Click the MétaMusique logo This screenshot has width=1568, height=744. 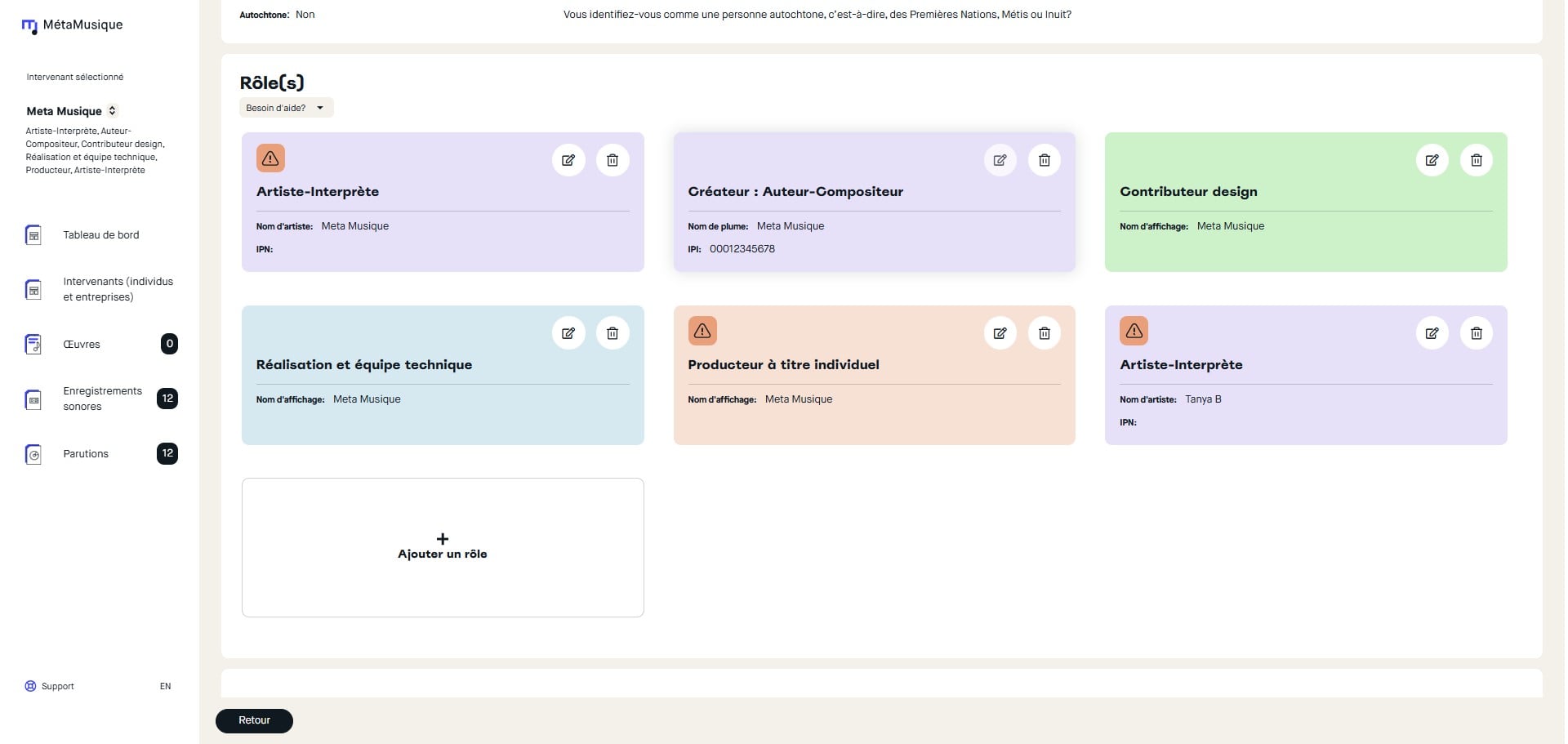point(72,25)
